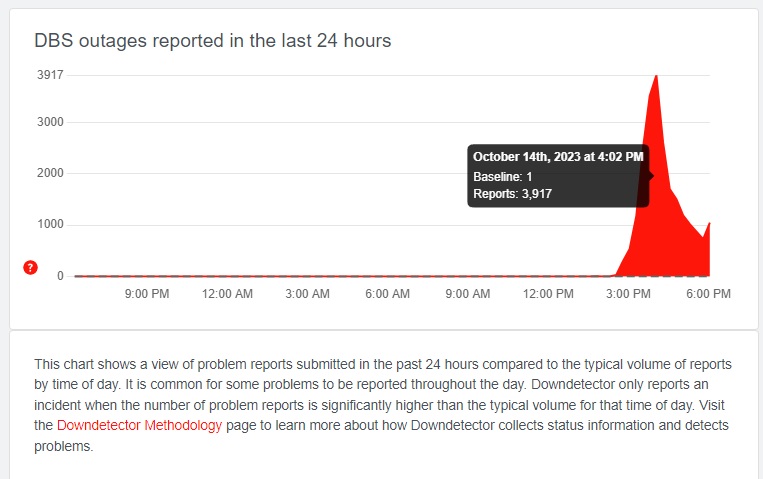The image size is (763, 479).
Task: Click the 6:00 AM x-axis label
Action: click(387, 294)
